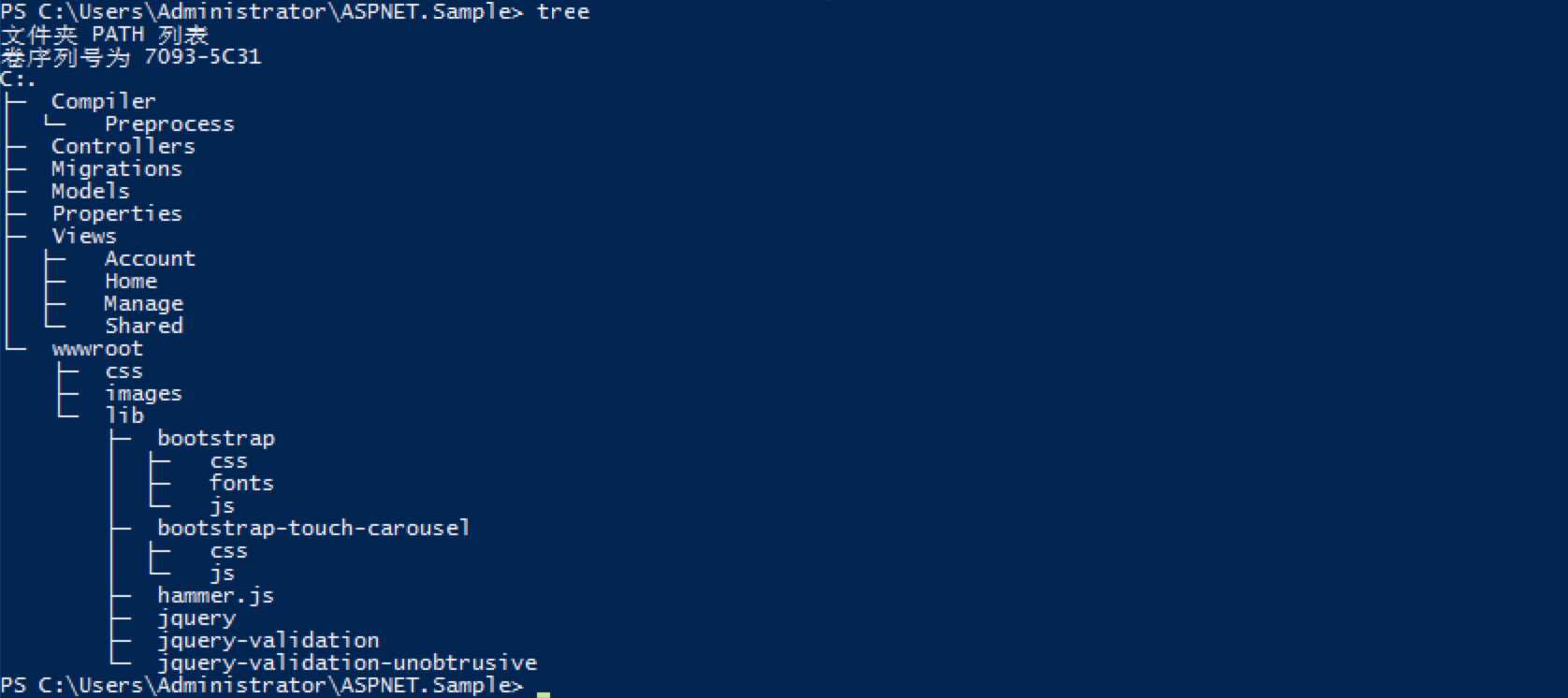Click the fonts folder under bootstrap
Image resolution: width=1568 pixels, height=698 pixels.
(x=241, y=483)
